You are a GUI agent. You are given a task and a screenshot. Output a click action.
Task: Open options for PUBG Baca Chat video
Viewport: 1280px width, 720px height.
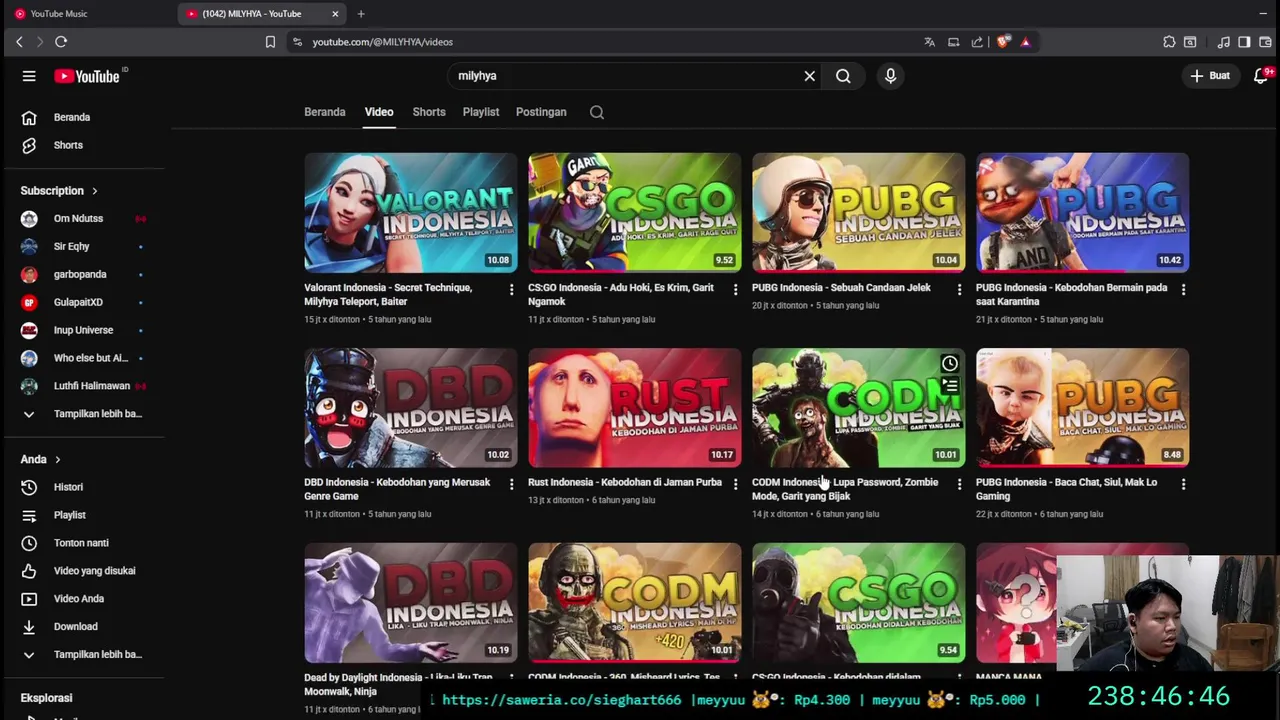click(x=1183, y=484)
